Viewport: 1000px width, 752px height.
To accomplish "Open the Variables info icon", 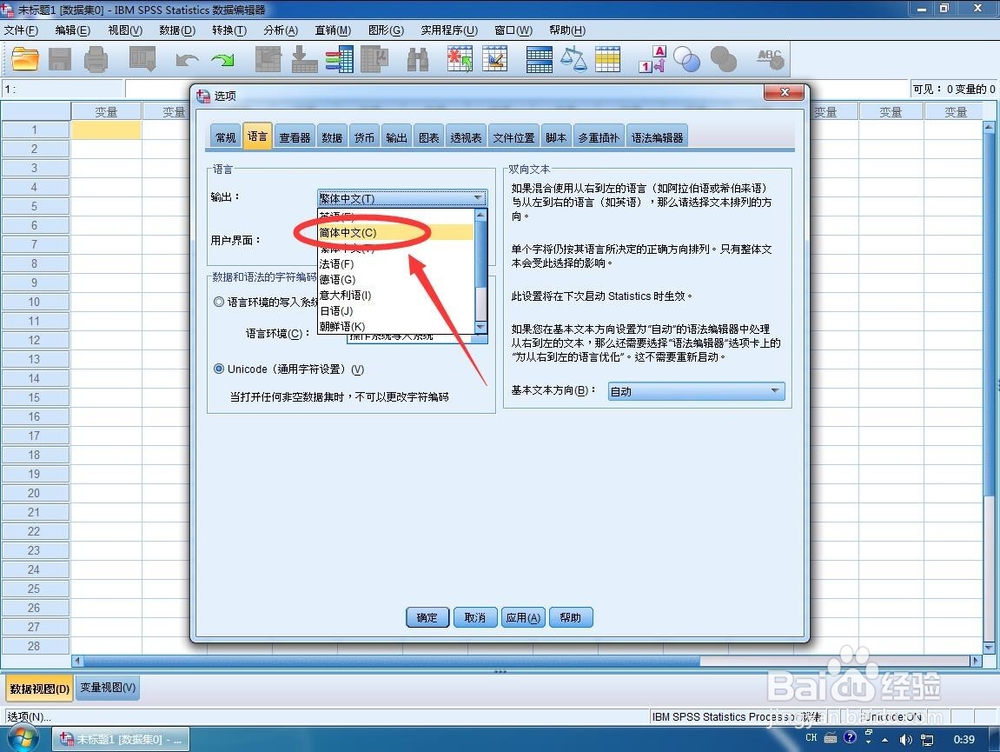I will coord(339,59).
